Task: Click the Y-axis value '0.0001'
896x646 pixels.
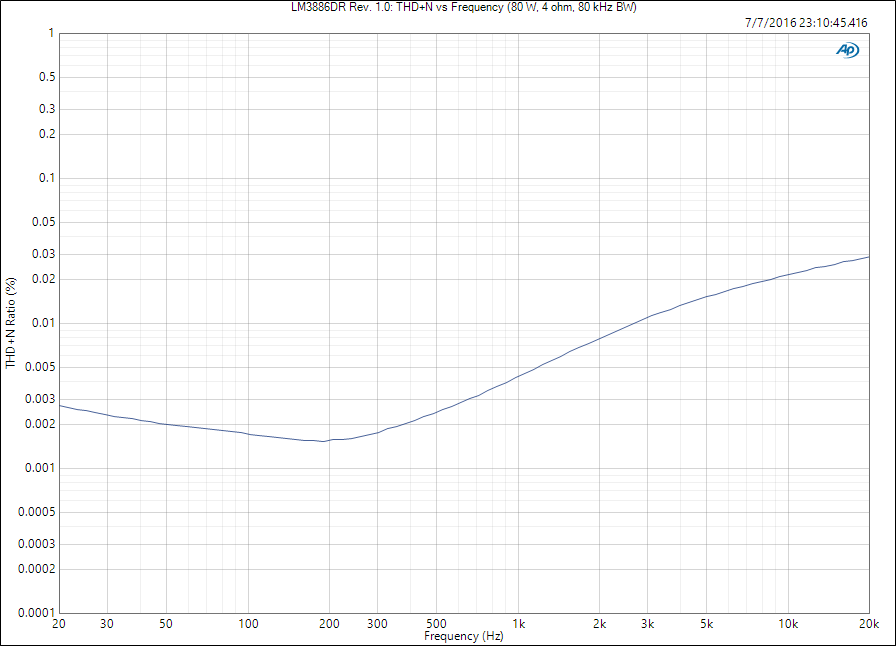Action: (x=37, y=613)
